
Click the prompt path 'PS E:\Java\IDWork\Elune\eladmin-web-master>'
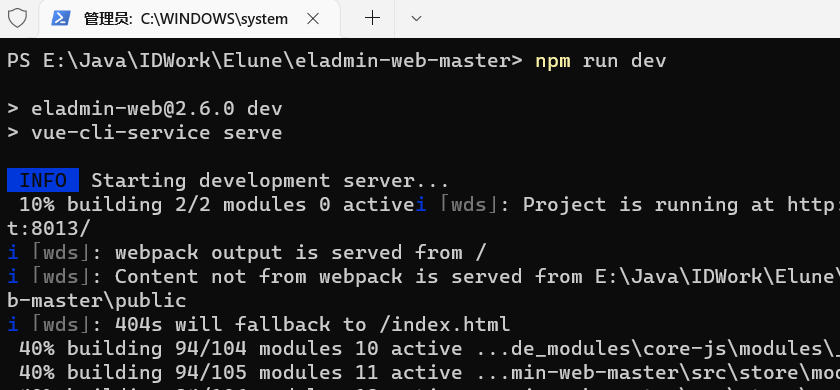(265, 61)
